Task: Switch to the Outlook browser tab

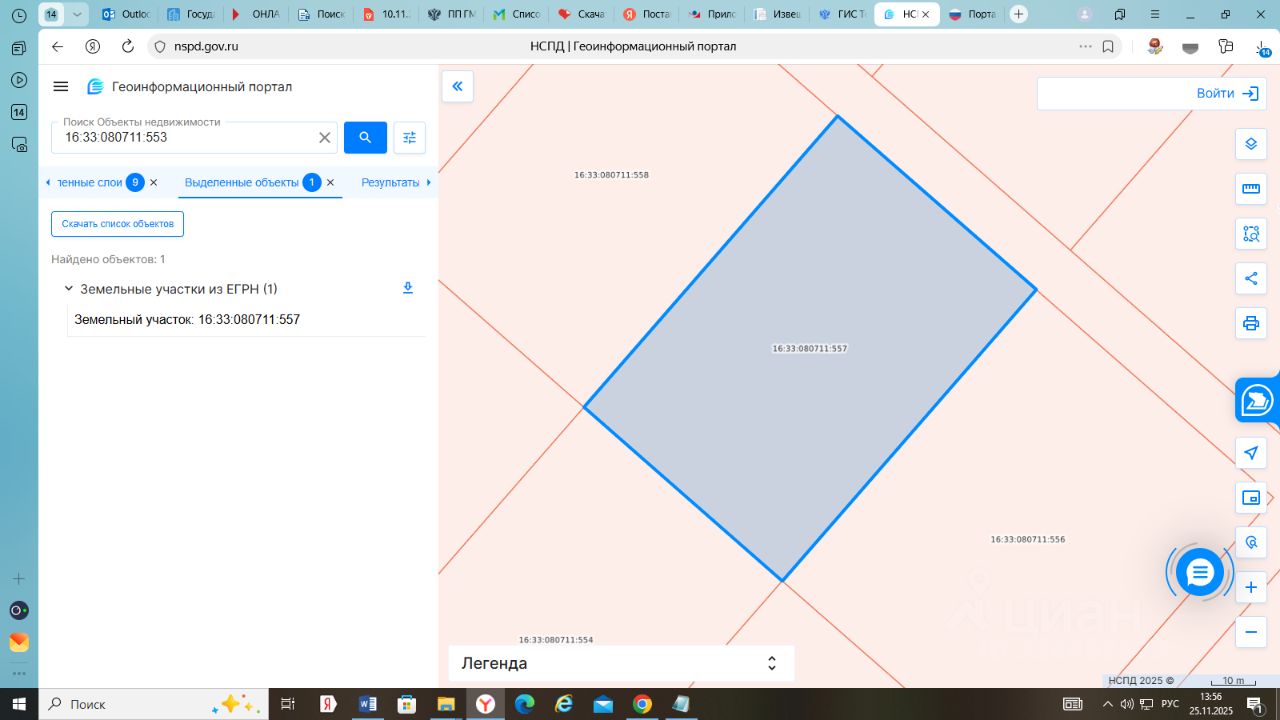Action: pos(126,14)
